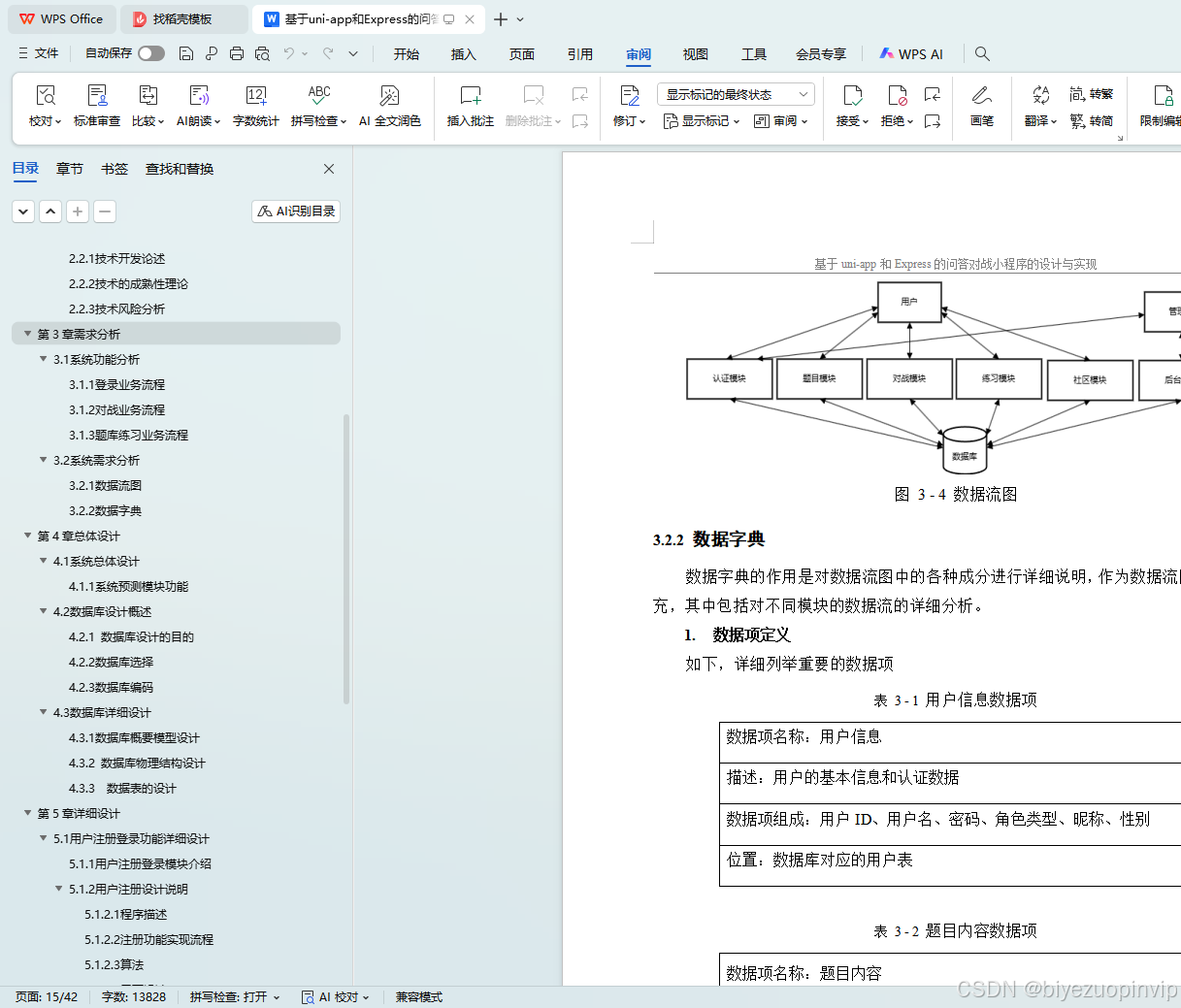Click move-down chevron in outline pane
The height and width of the screenshot is (1008, 1181).
pos(23,211)
